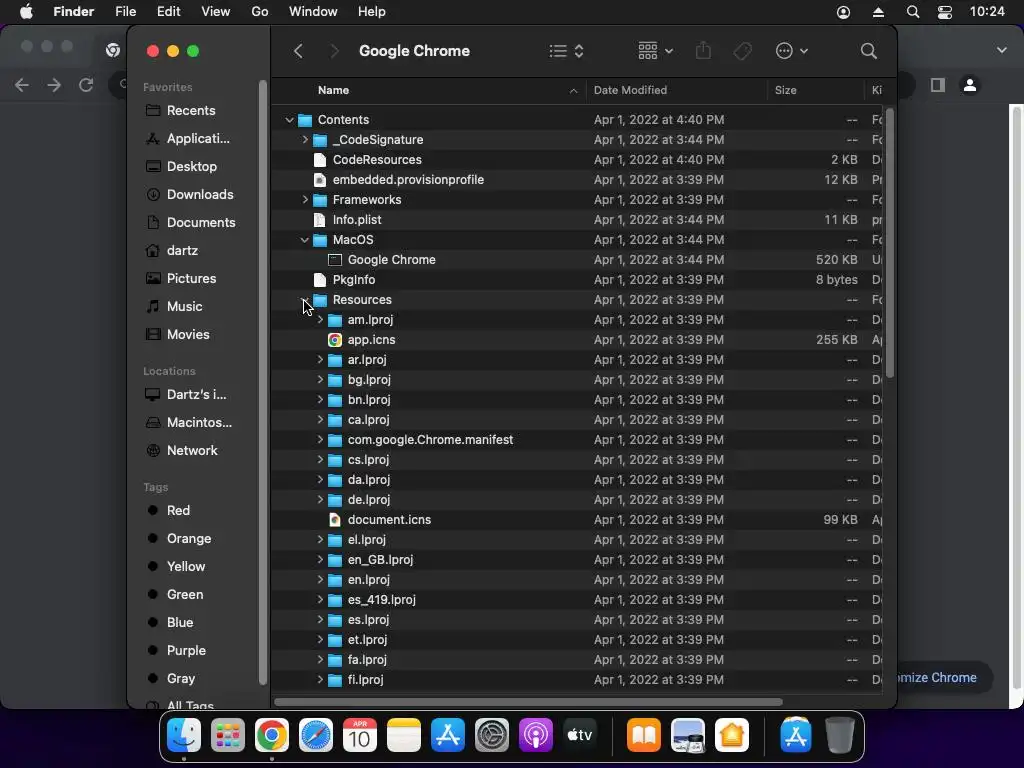Go to Downloads in sidebar
Screen dimensions: 1024x768
click(200, 195)
